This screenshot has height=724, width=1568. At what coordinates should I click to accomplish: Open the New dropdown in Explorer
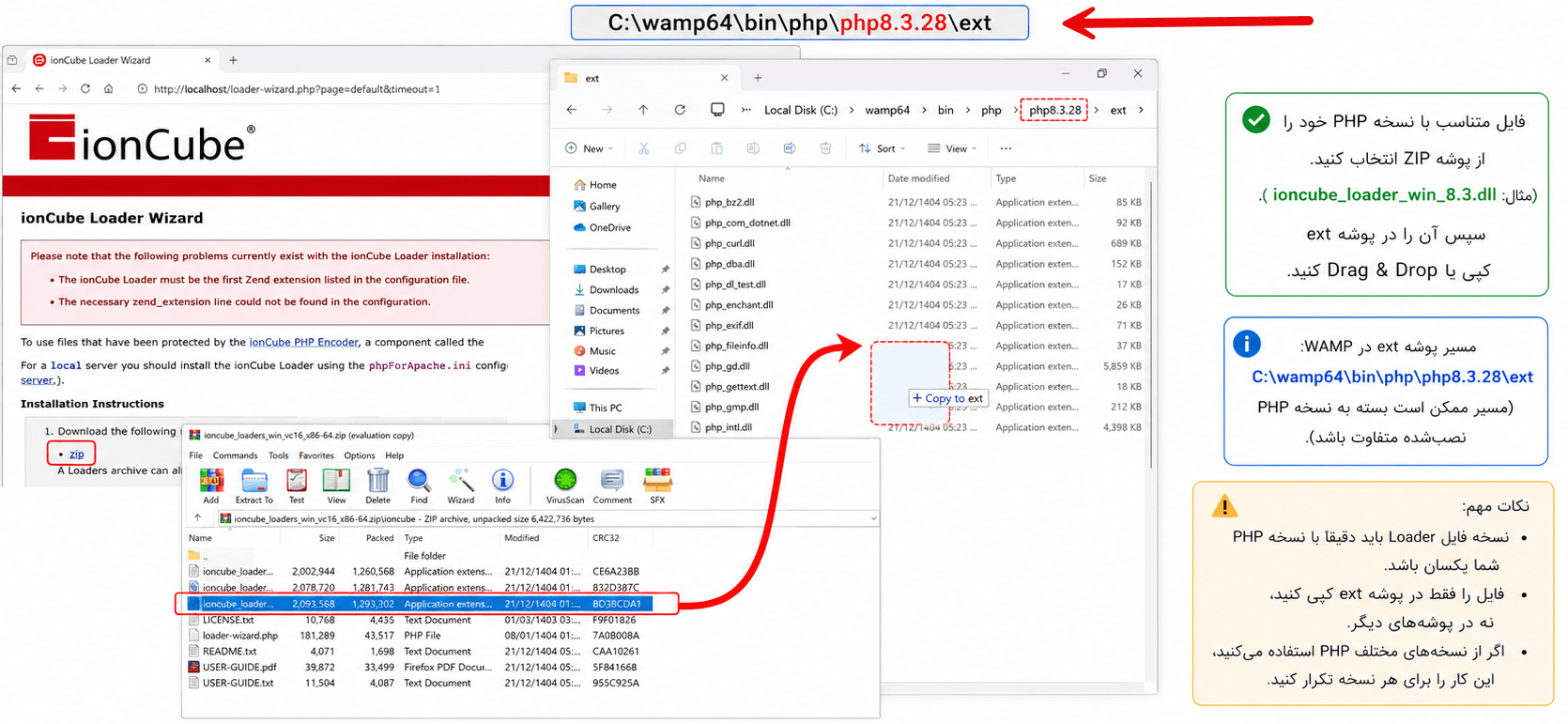tap(590, 148)
